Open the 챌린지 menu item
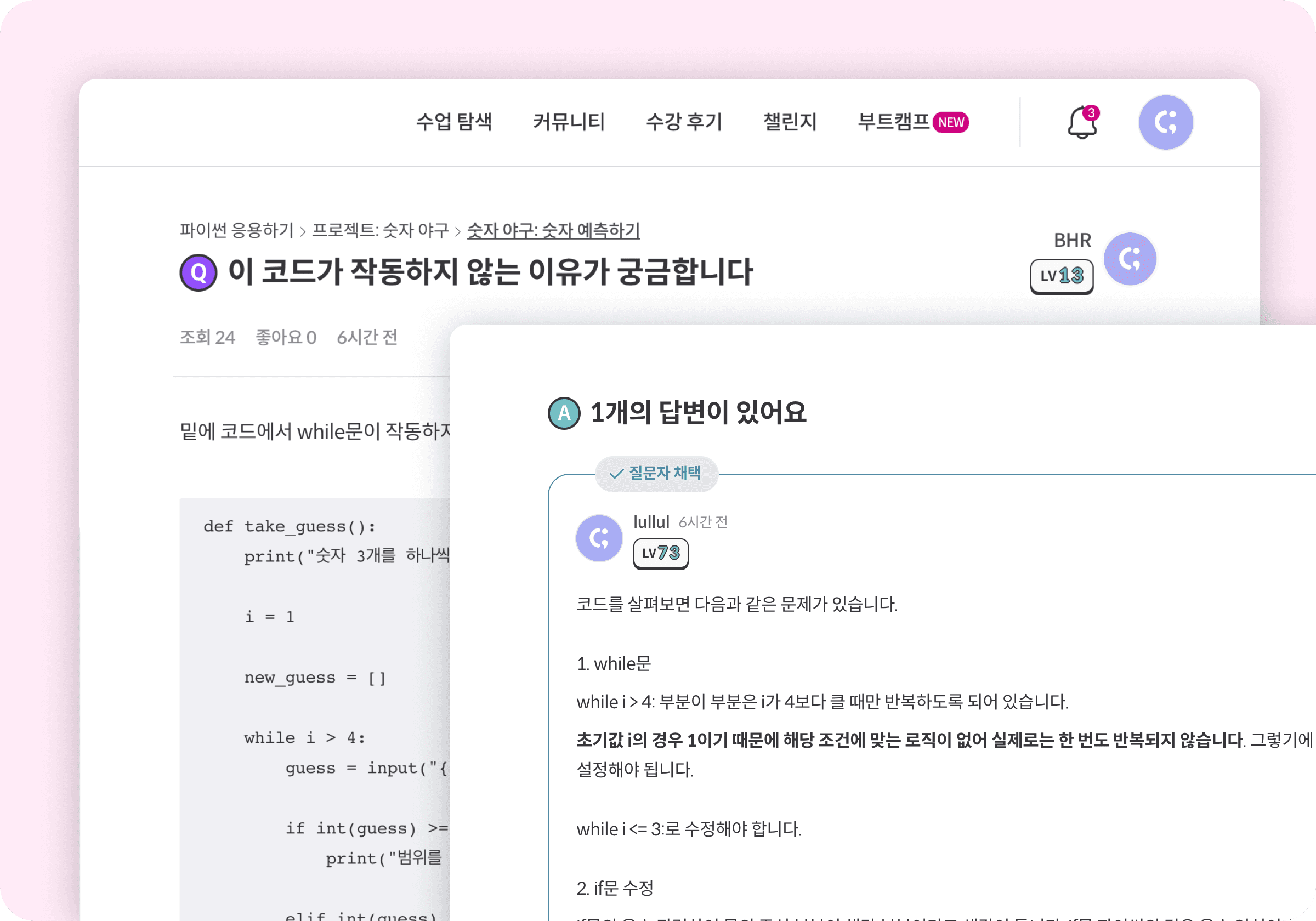 tap(789, 122)
